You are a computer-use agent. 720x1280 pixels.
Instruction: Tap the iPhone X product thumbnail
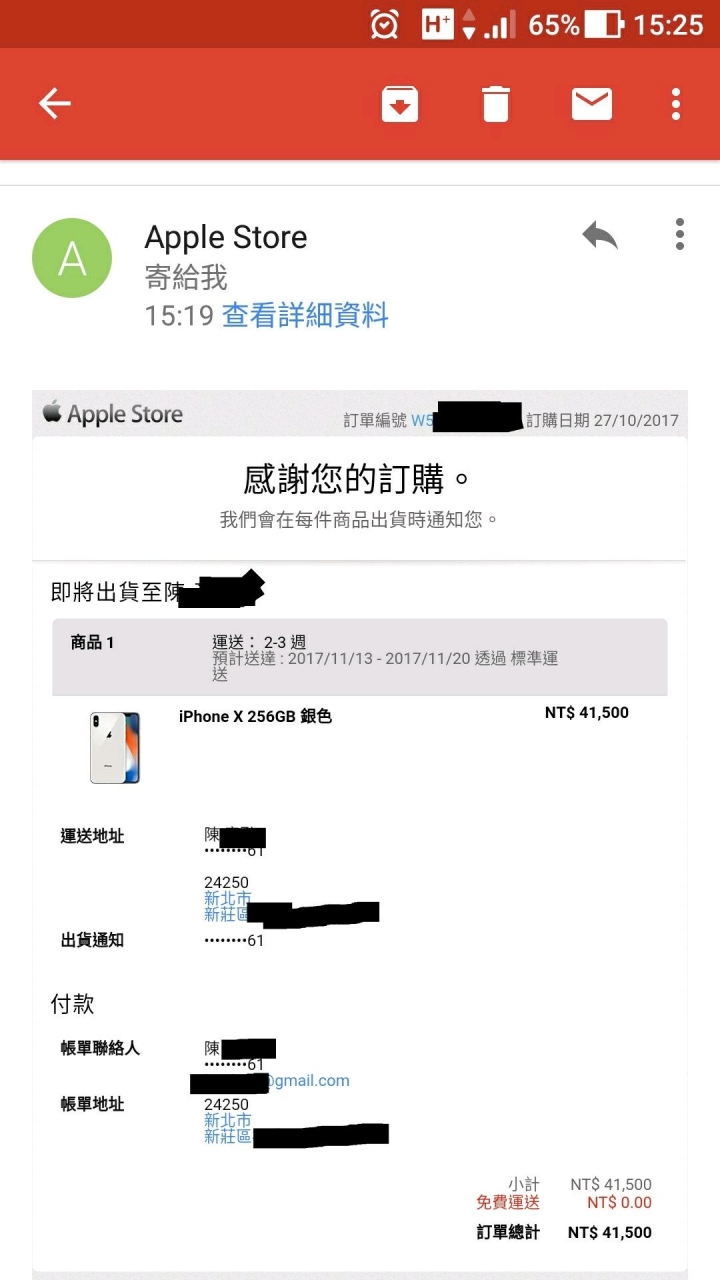click(115, 748)
